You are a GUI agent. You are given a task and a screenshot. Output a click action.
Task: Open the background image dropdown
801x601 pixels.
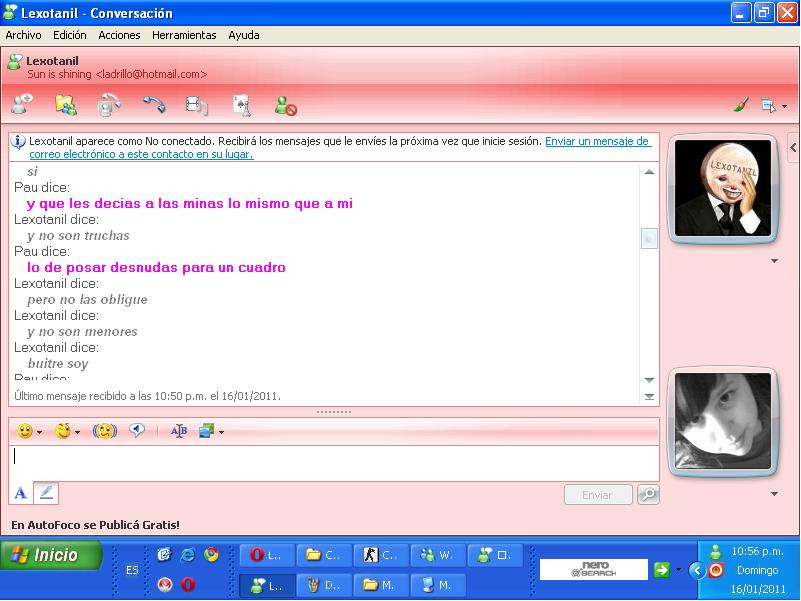coord(220,432)
